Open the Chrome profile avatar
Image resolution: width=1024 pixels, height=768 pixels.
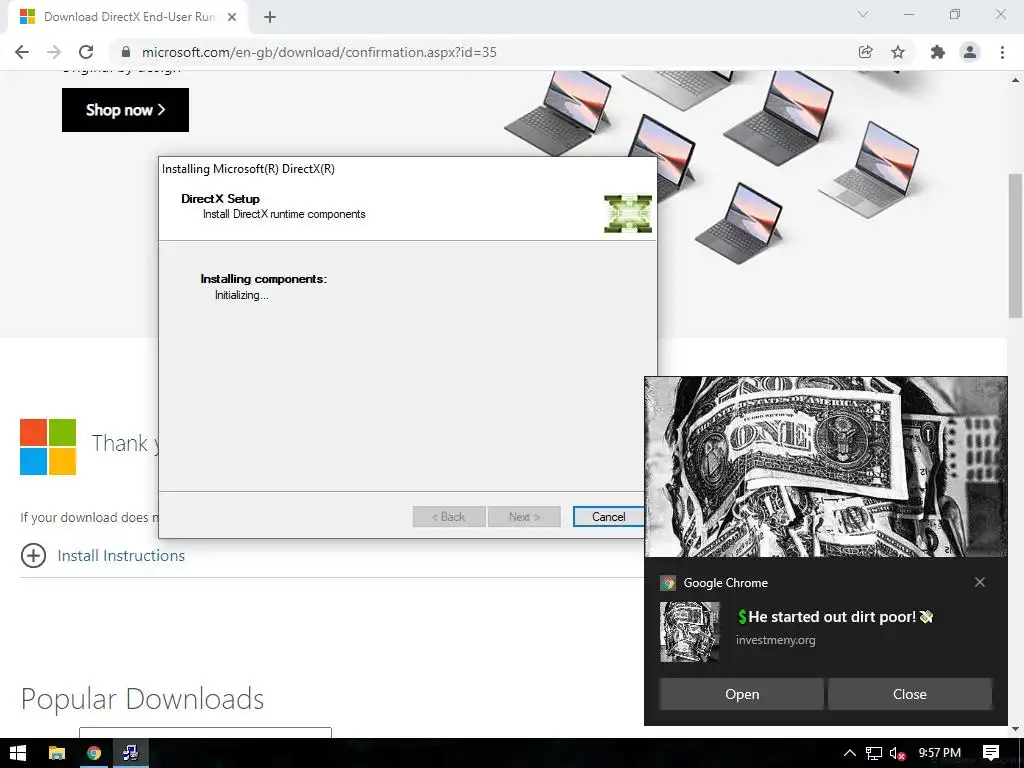[x=970, y=52]
